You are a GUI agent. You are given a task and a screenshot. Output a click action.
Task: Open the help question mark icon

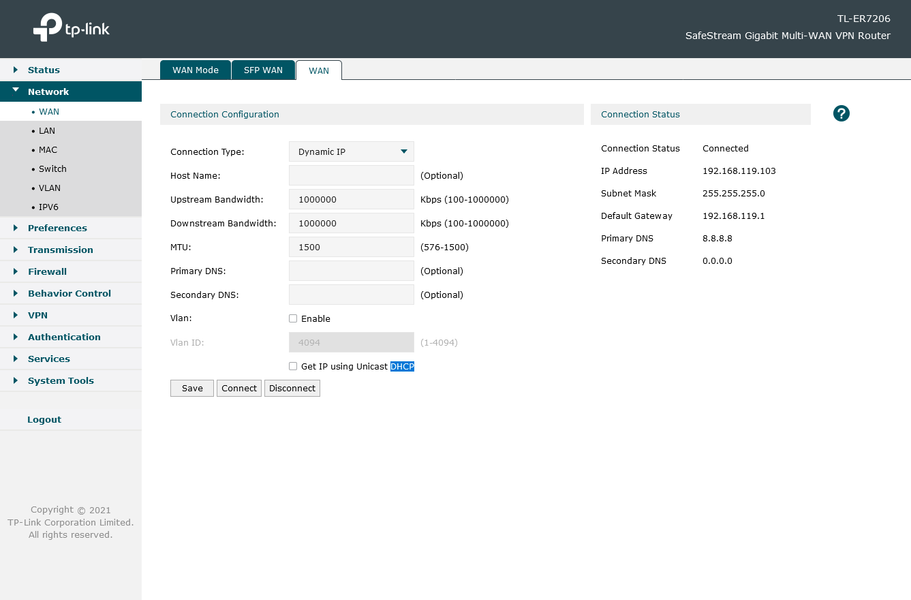pyautogui.click(x=841, y=113)
